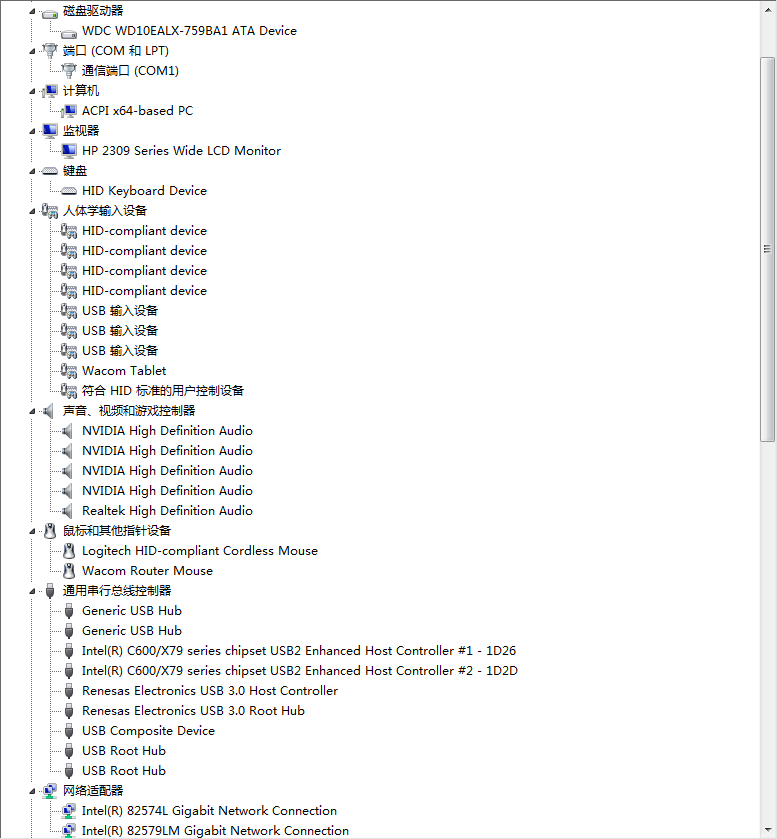Select USB2 Enhanced Host Controller #1 - 1D26
777x839 pixels.
(x=299, y=651)
